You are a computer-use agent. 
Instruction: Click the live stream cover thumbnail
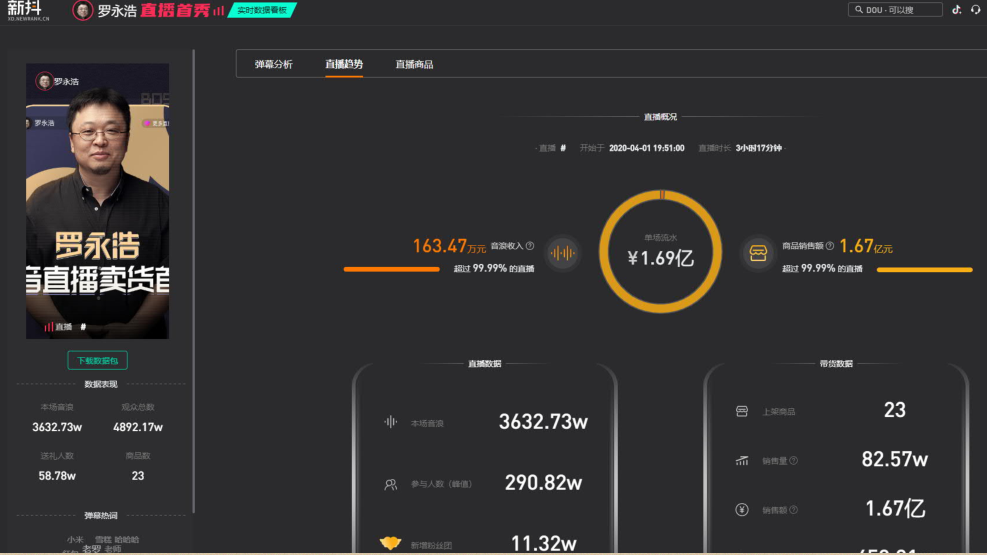98,201
